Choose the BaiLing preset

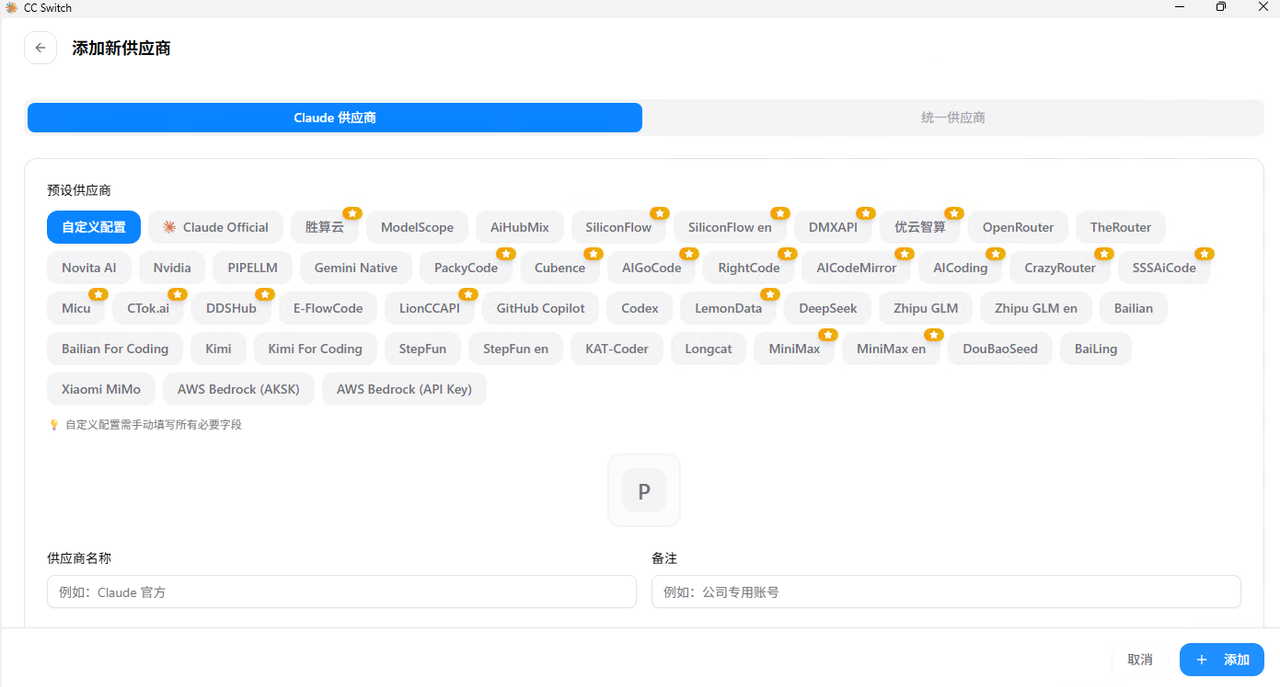[1096, 349]
